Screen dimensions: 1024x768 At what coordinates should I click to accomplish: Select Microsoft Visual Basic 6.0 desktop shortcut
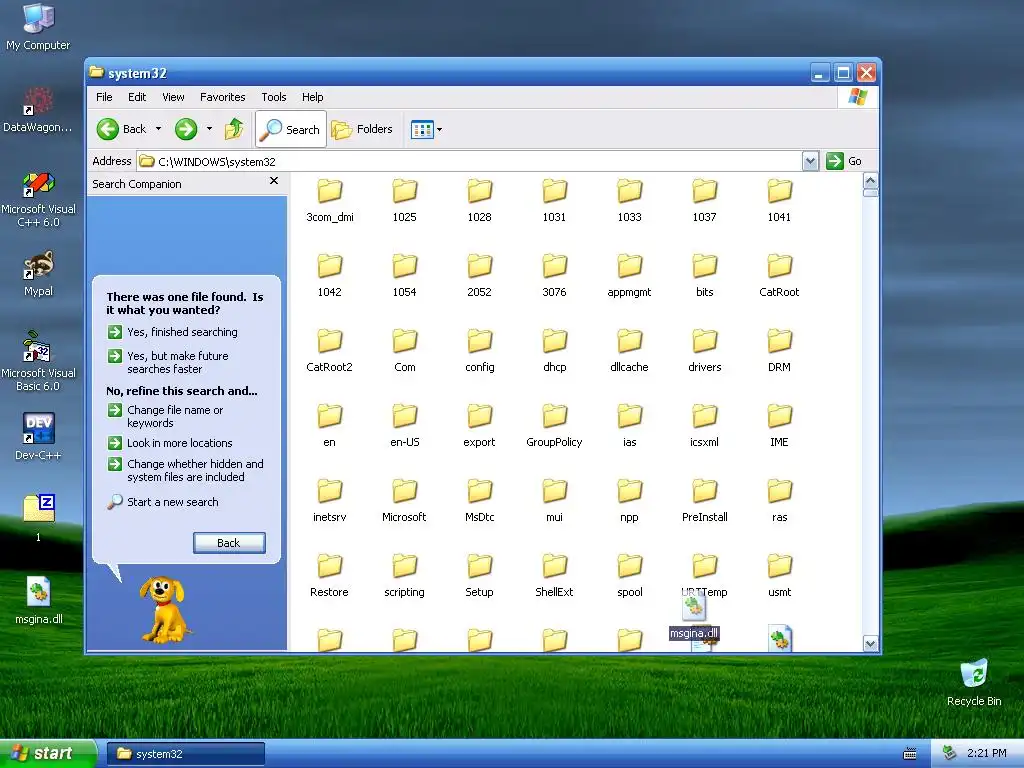(39, 361)
